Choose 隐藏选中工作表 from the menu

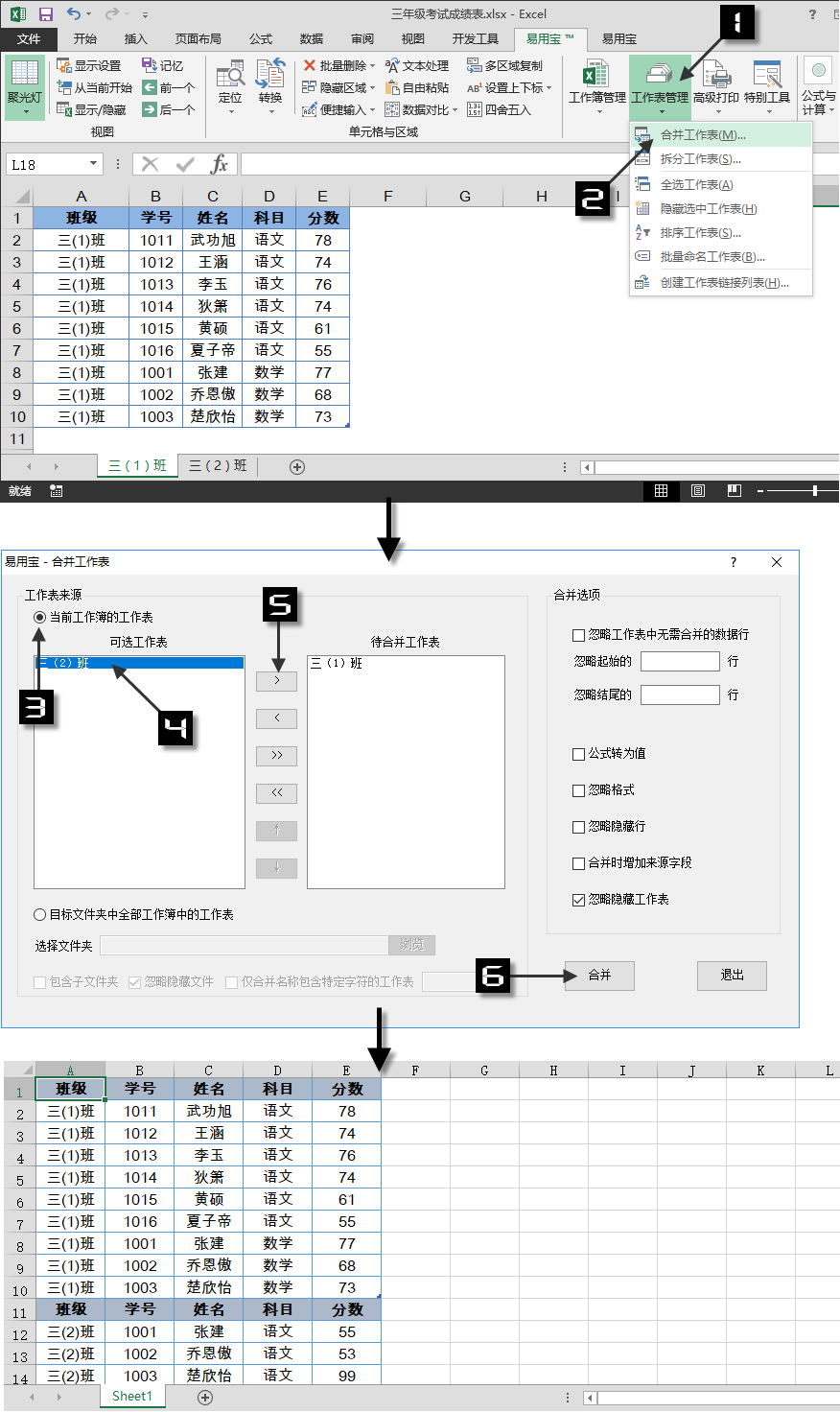721,209
